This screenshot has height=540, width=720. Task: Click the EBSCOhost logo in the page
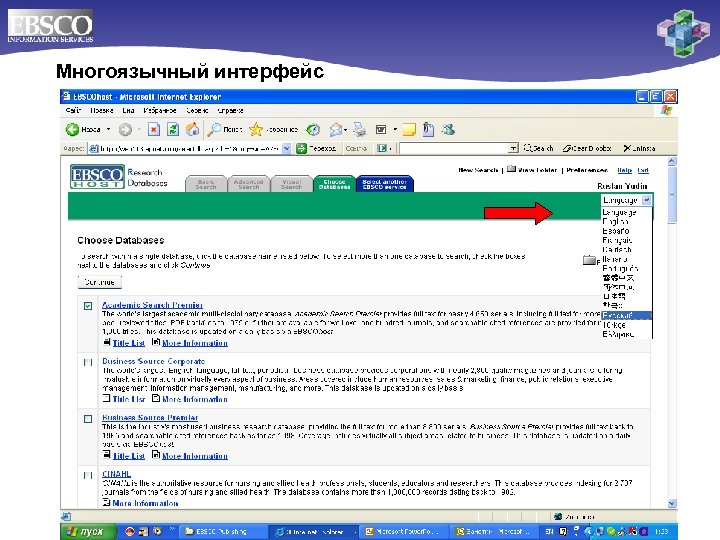pos(97,177)
